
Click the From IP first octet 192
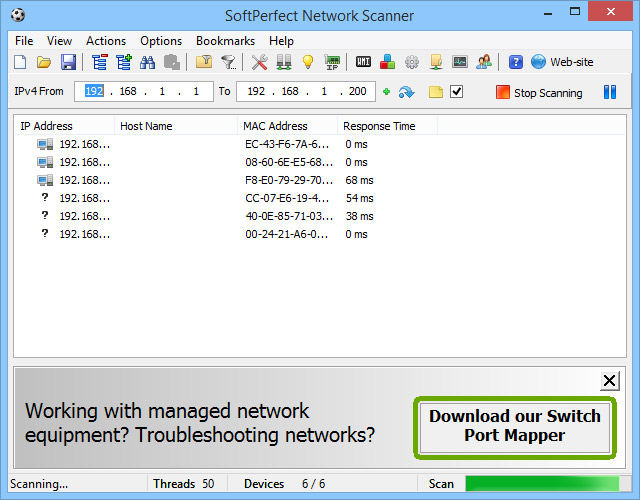[x=94, y=91]
